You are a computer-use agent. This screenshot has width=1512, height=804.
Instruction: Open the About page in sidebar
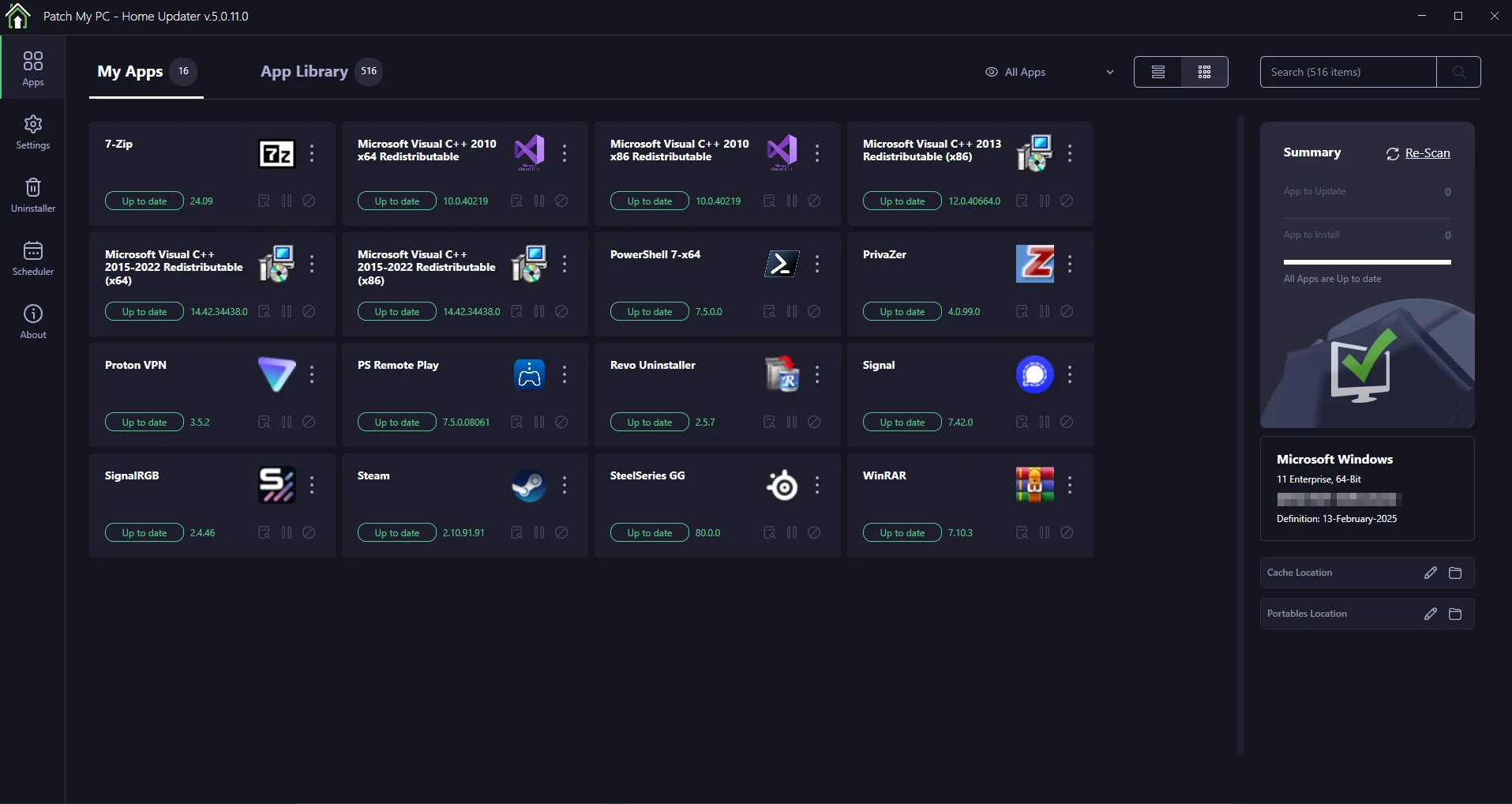pyautogui.click(x=33, y=321)
